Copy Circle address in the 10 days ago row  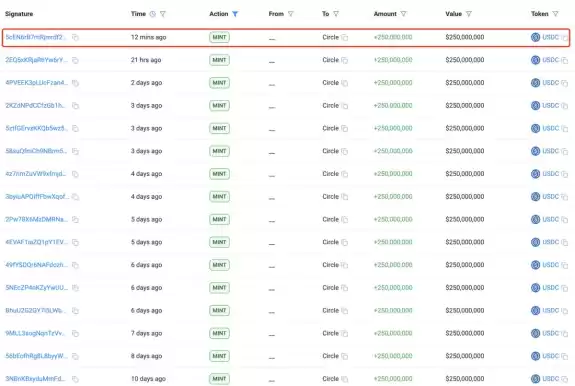(x=344, y=379)
